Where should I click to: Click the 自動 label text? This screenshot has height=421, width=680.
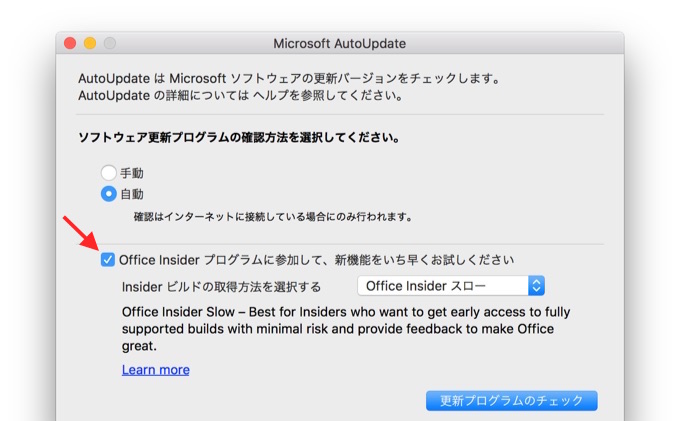click(x=132, y=194)
